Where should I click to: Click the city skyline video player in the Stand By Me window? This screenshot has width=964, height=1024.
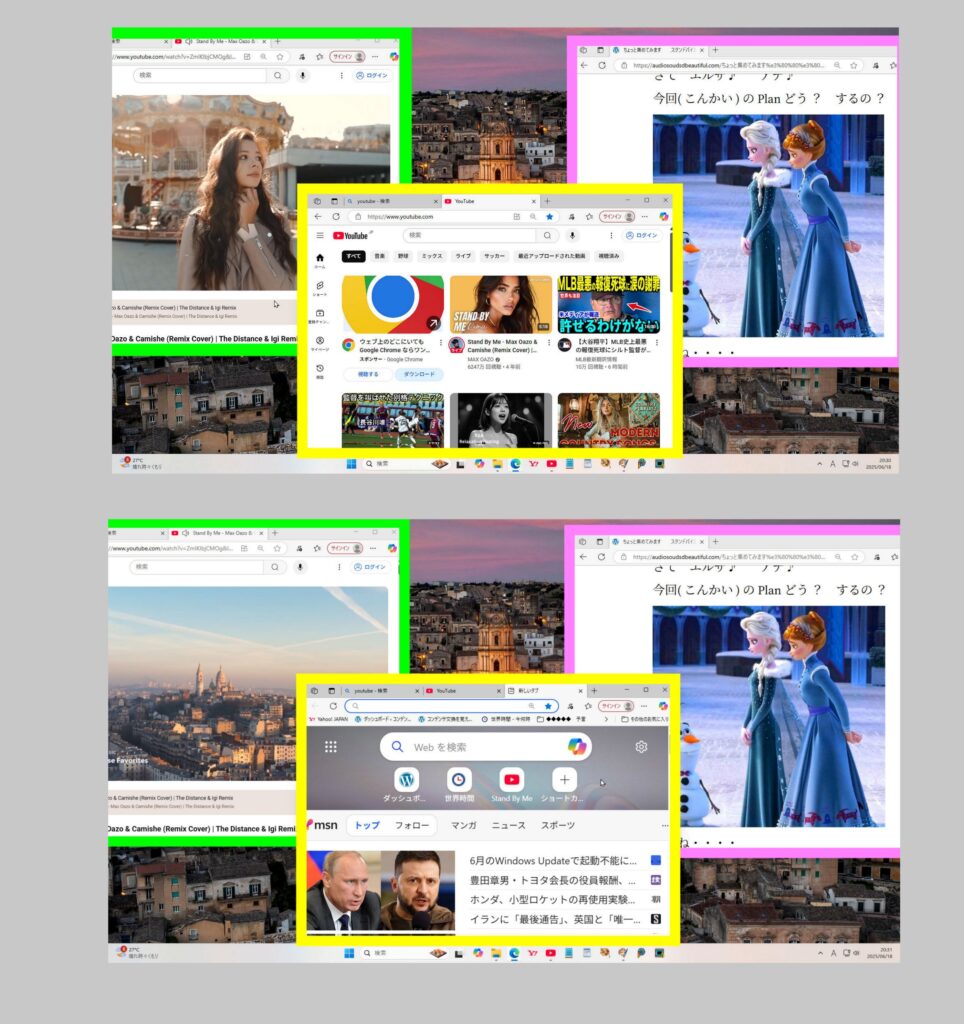248,683
